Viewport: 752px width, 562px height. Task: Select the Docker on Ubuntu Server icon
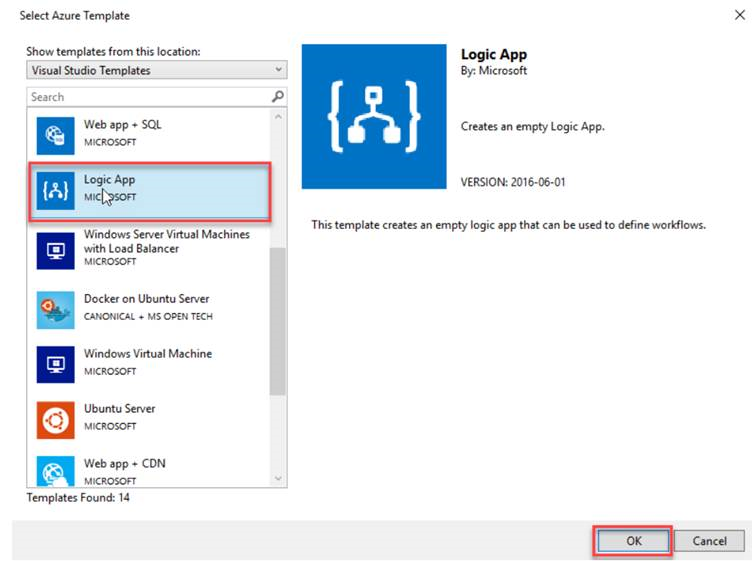(x=55, y=310)
